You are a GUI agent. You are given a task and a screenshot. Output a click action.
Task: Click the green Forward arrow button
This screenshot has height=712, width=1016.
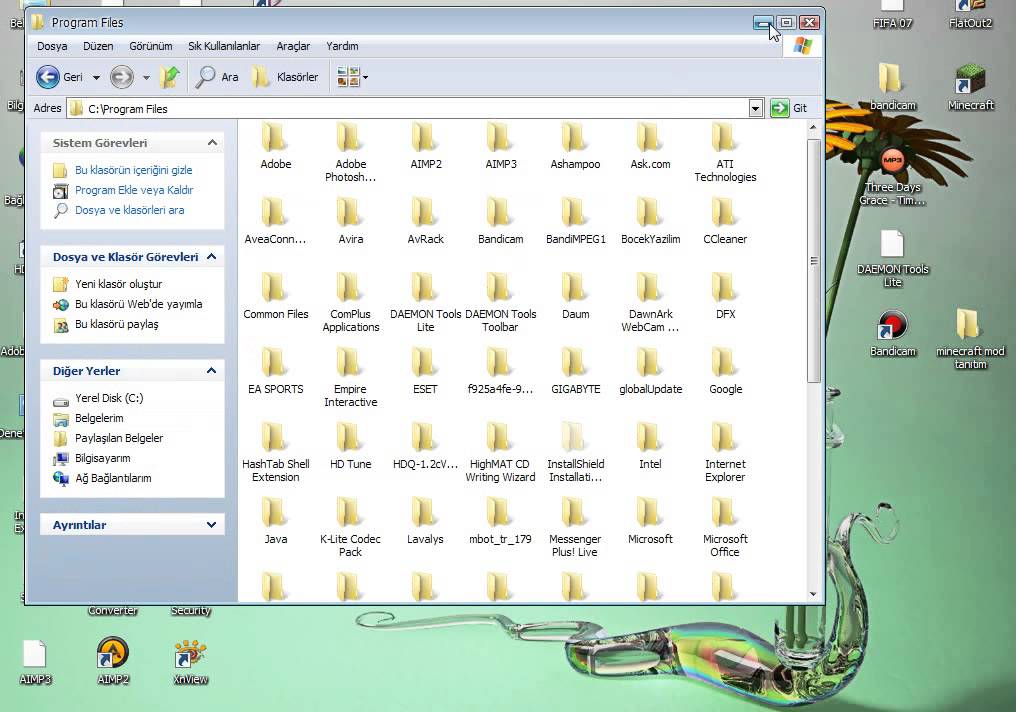coord(121,77)
